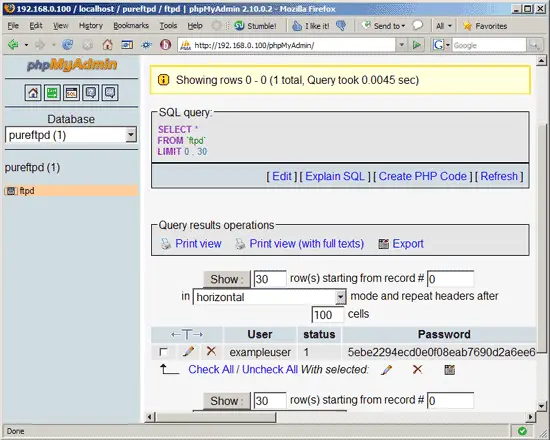This screenshot has height=440, width=550.
Task: Delete exampleuser row with red X
Action: pos(211,351)
